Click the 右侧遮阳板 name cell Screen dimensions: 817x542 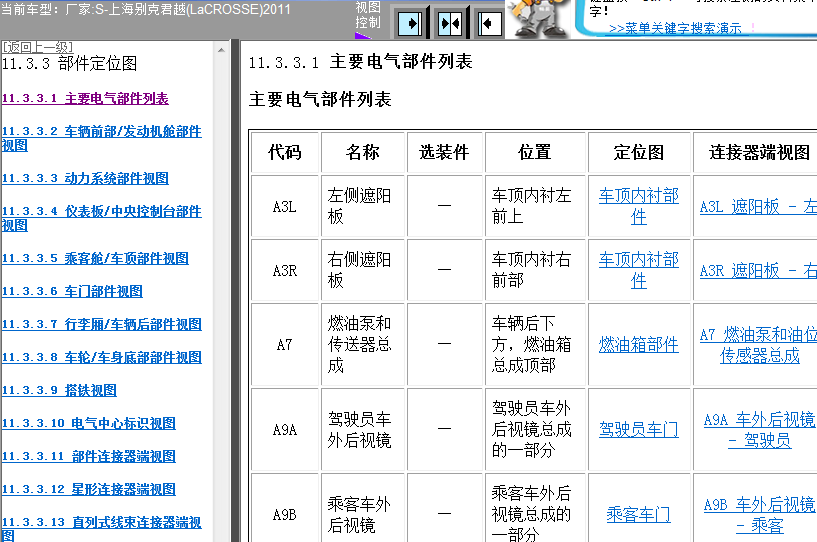[363, 270]
